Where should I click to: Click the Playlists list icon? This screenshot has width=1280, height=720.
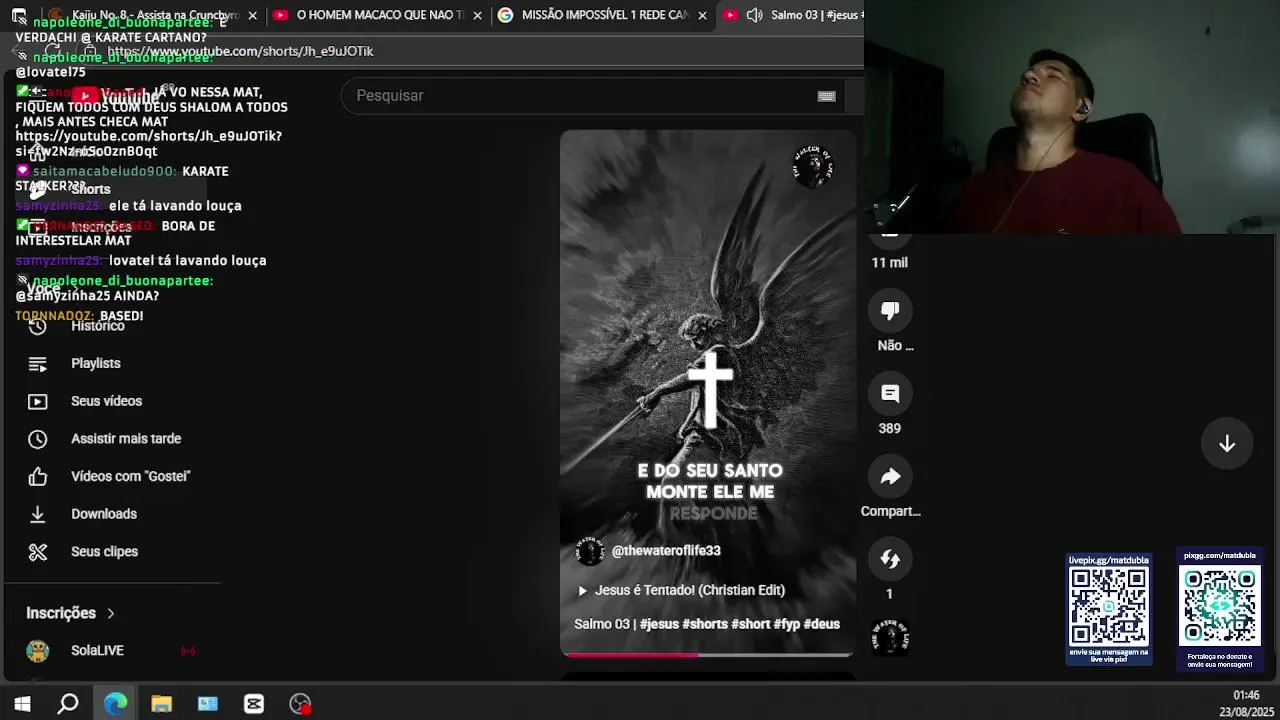37,364
